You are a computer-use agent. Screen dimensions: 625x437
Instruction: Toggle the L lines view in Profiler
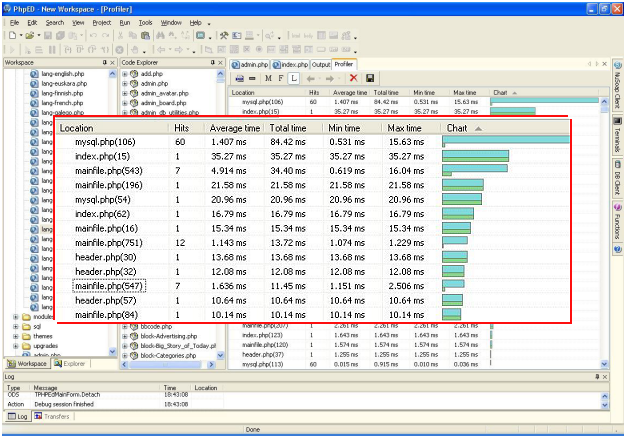point(294,78)
